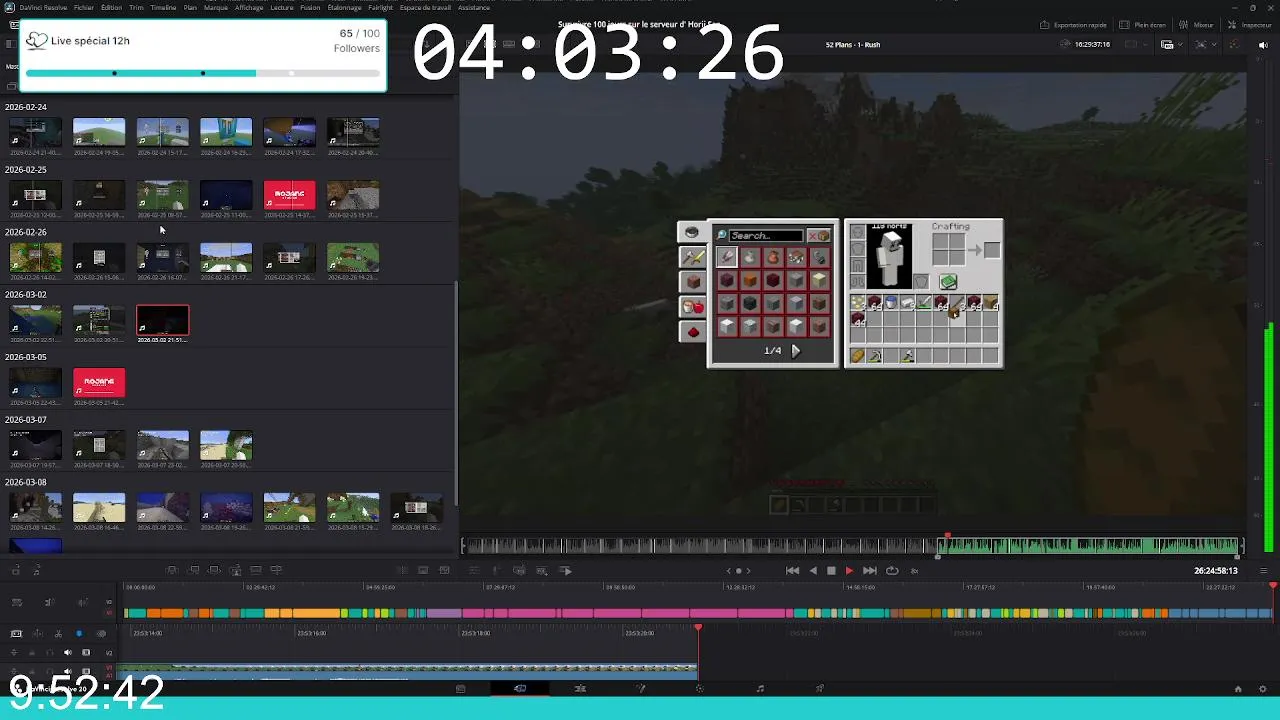This screenshot has width=1280, height=720.
Task: Open the Fichier menu
Action: click(84, 7)
